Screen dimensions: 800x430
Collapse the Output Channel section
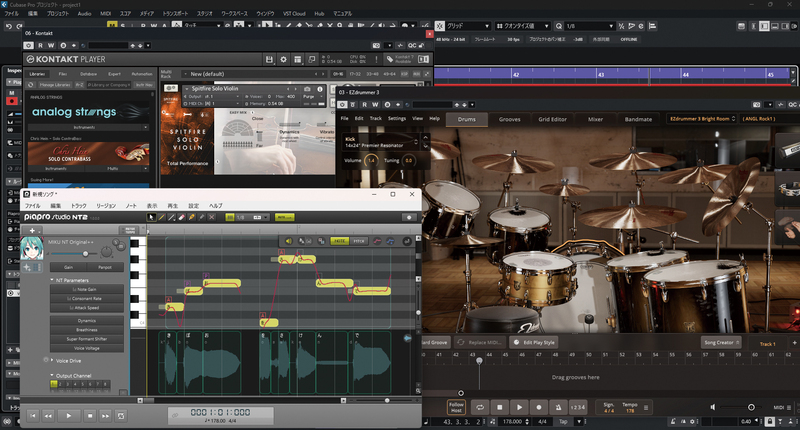pyautogui.click(x=52, y=375)
